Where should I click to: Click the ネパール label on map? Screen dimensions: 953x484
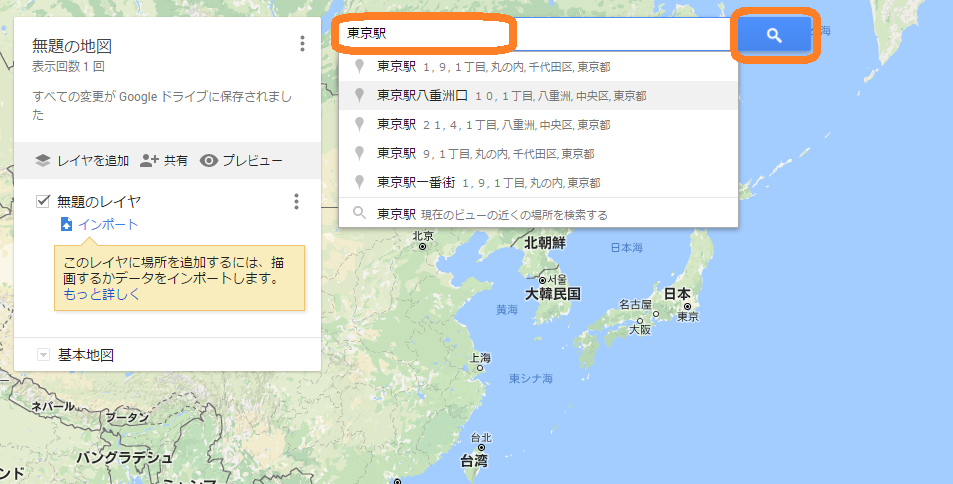click(x=53, y=406)
